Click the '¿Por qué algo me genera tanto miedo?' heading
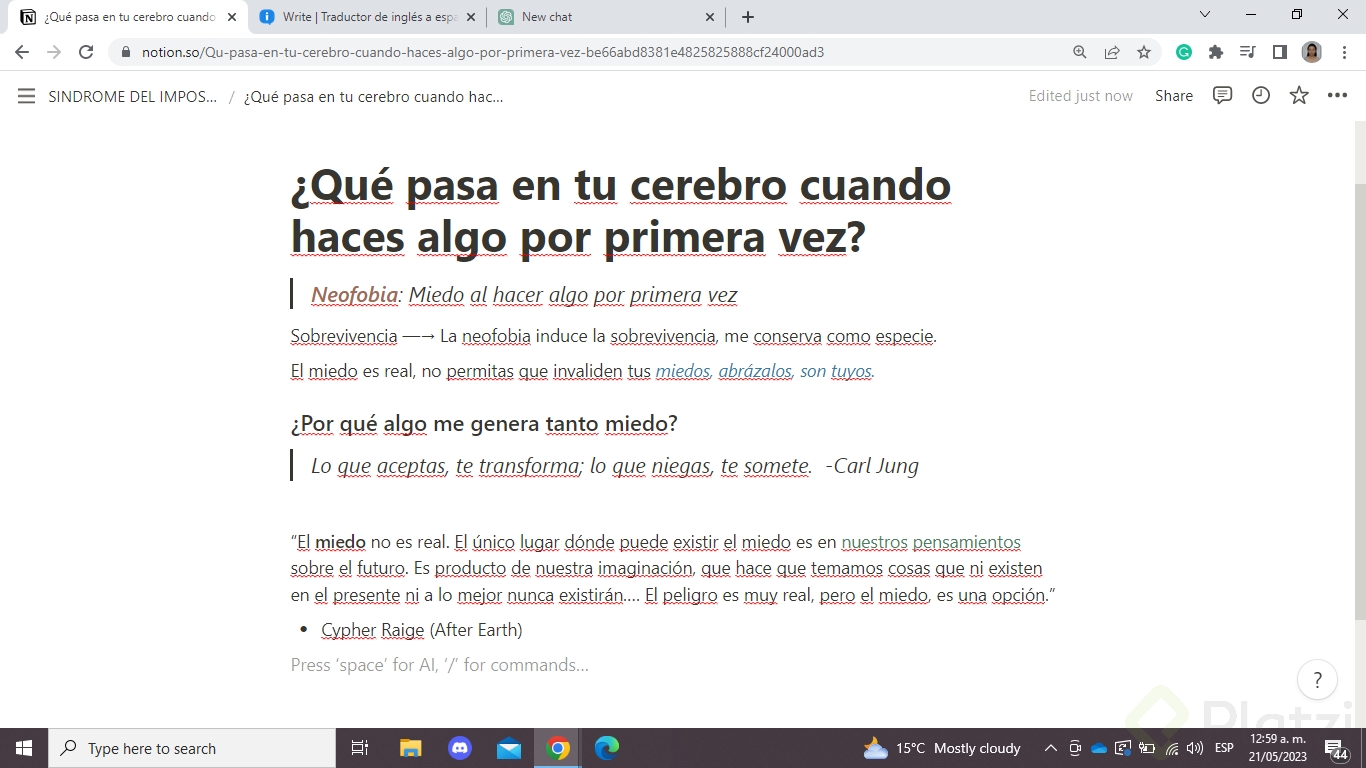The image size is (1366, 768). pyautogui.click(x=484, y=423)
